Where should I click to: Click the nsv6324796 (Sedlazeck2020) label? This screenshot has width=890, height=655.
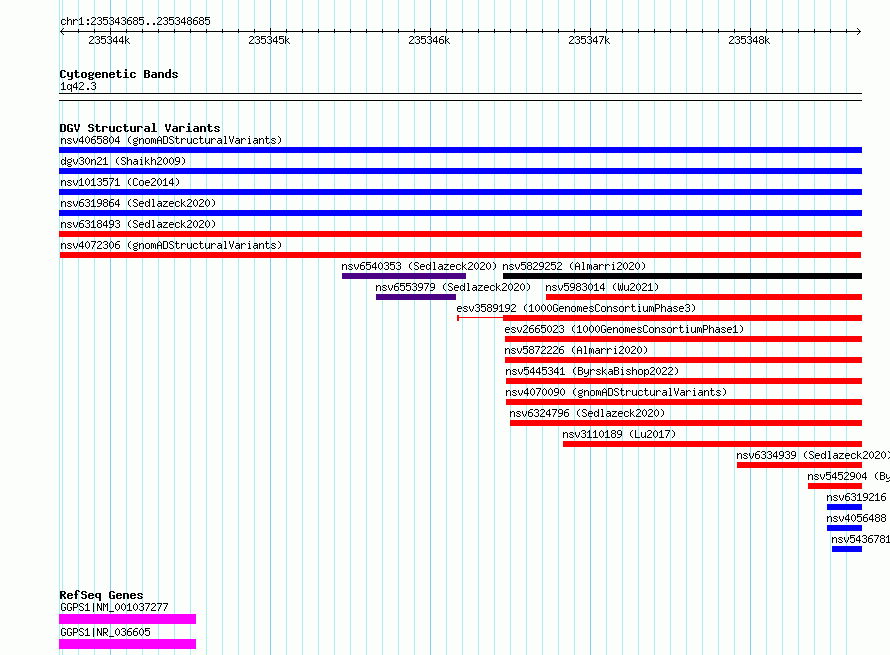tap(587, 413)
